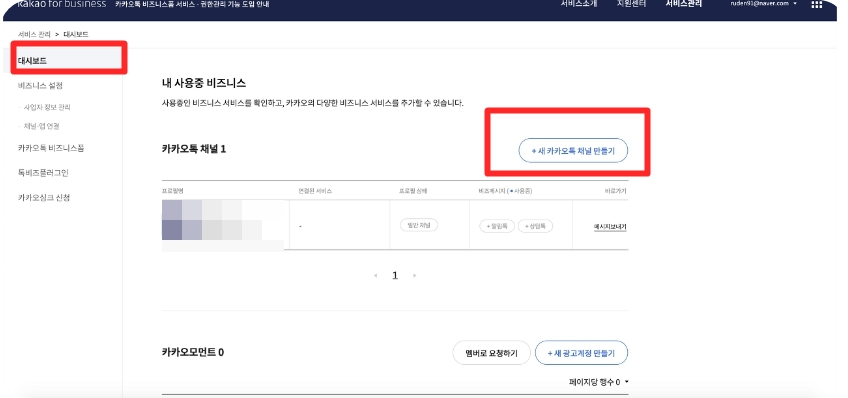848x398 pixels.
Task: Open 톡비즈플러그인 in the sidebar
Action: [x=43, y=173]
